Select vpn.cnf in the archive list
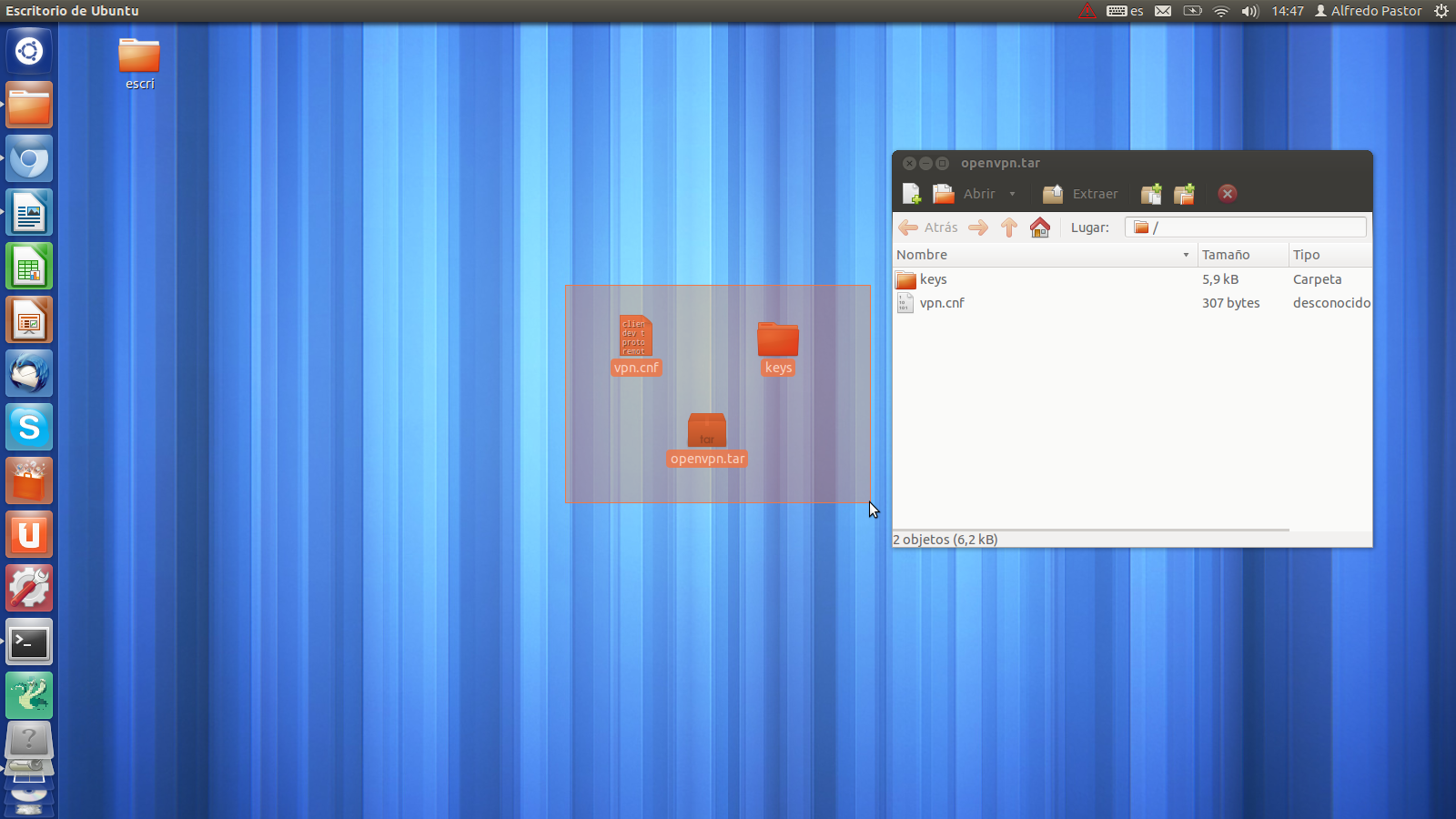The height and width of the screenshot is (819, 1456). pyautogui.click(x=941, y=303)
